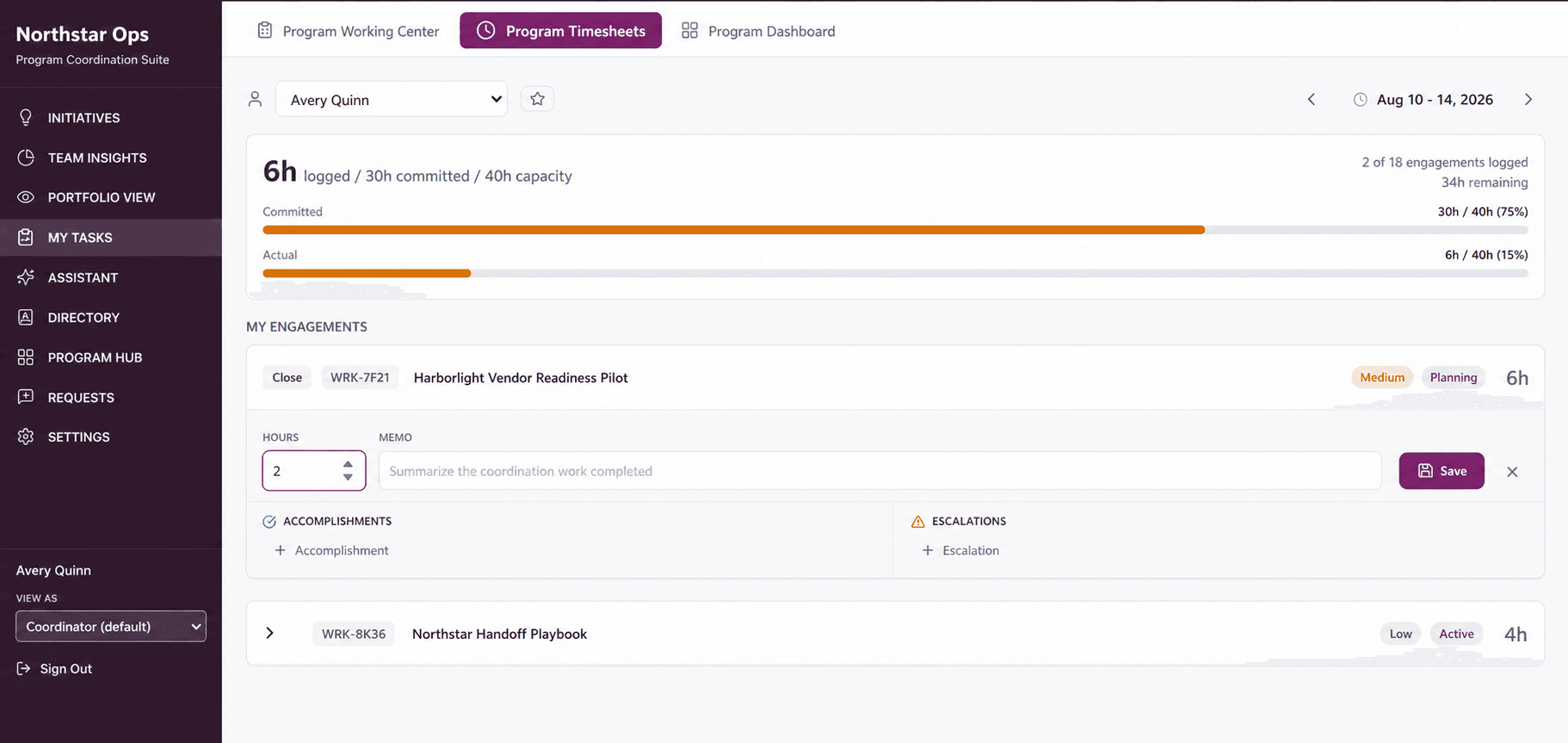Click the Program Working Center clipboard icon

265,30
